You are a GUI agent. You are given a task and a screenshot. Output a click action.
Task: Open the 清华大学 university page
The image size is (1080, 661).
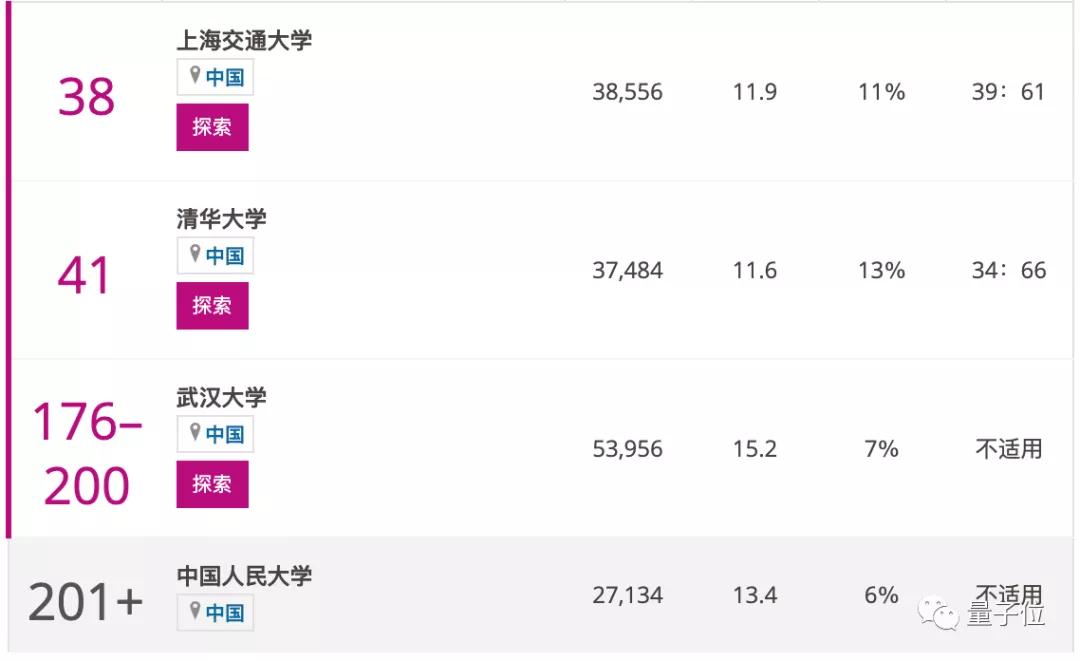pos(220,218)
